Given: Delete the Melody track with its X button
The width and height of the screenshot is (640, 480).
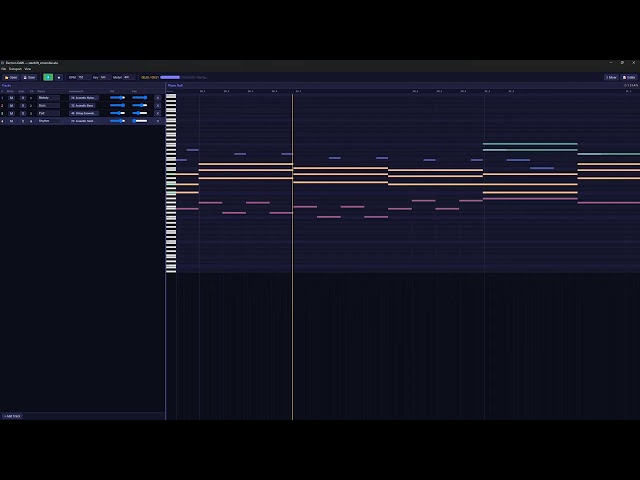Looking at the screenshot, I should point(158,98).
